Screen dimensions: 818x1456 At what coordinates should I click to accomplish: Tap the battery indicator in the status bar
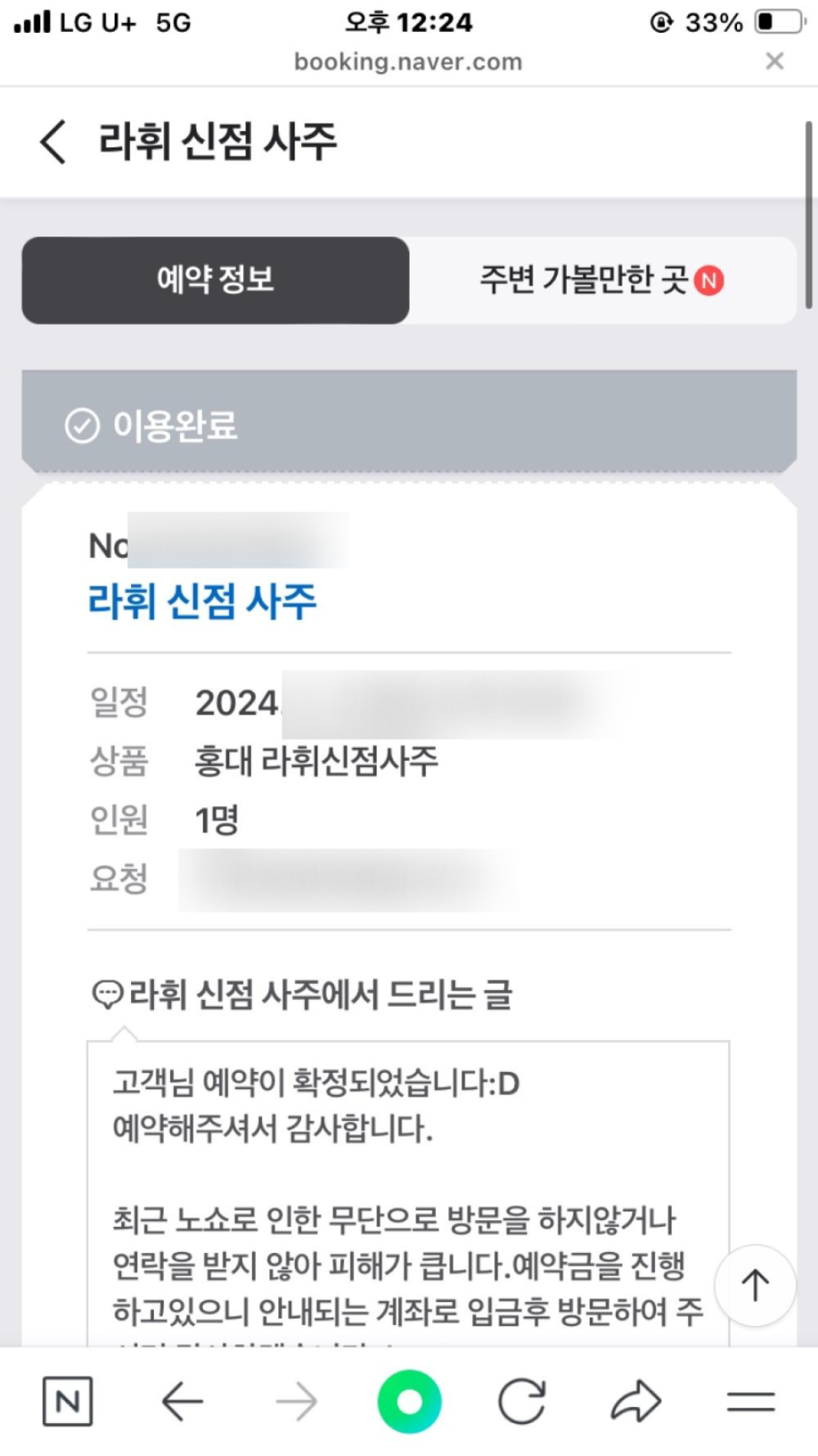point(779,21)
